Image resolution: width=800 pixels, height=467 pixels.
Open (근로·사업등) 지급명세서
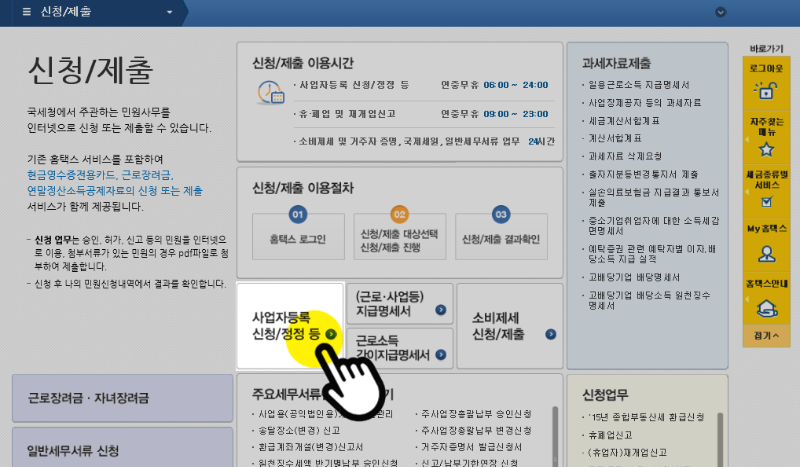coord(399,304)
